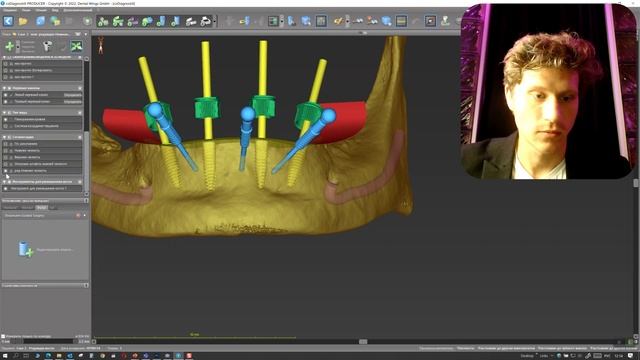This screenshot has width=640, height=360.
Task: Click the distance measurement toolbar icon
Action: (x=358, y=21)
